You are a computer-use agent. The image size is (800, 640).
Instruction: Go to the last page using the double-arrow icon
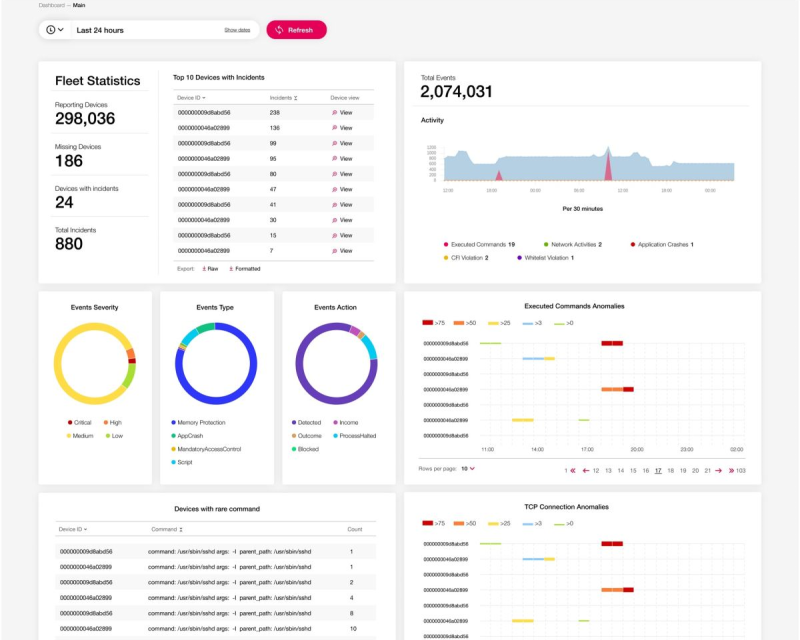point(732,469)
